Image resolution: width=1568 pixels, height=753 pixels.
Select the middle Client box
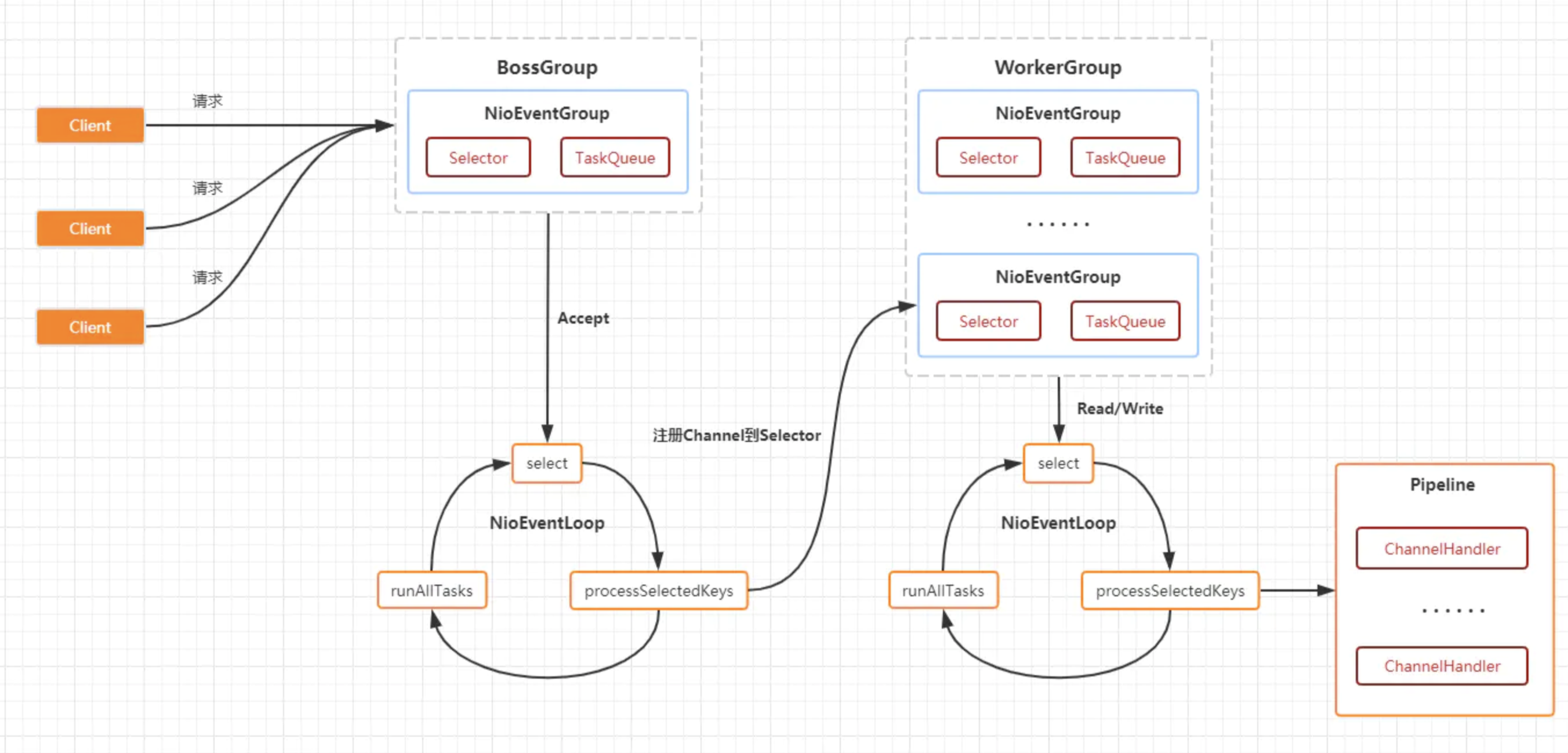click(x=90, y=229)
